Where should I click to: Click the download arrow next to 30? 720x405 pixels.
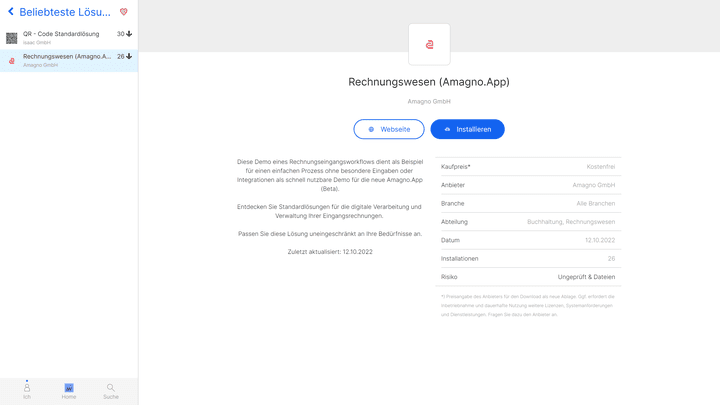(x=129, y=34)
